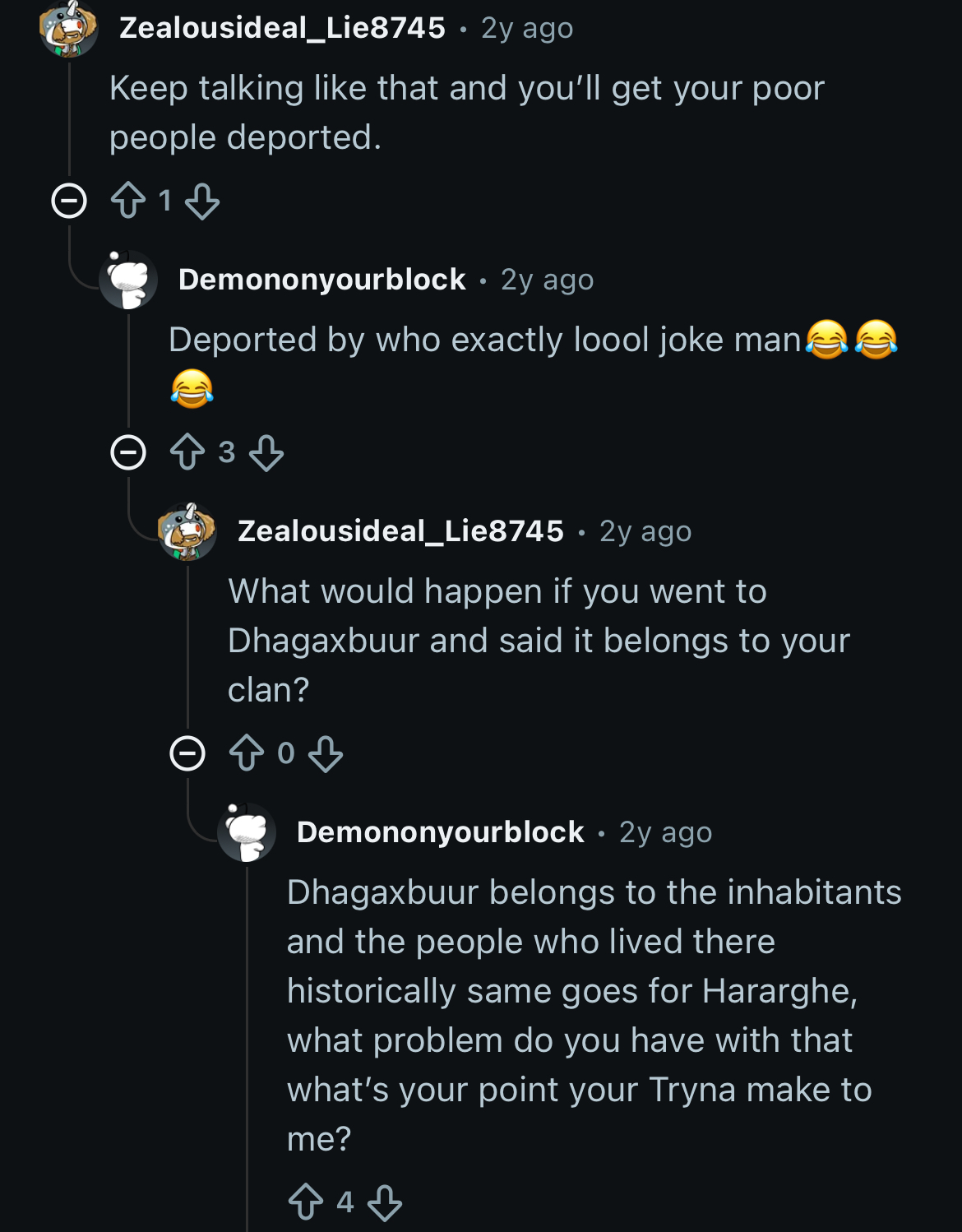Upvote the "Dhagaxbuur belongs to the inhabitants" comment
Image resolution: width=962 pixels, height=1232 pixels.
pyautogui.click(x=306, y=1202)
